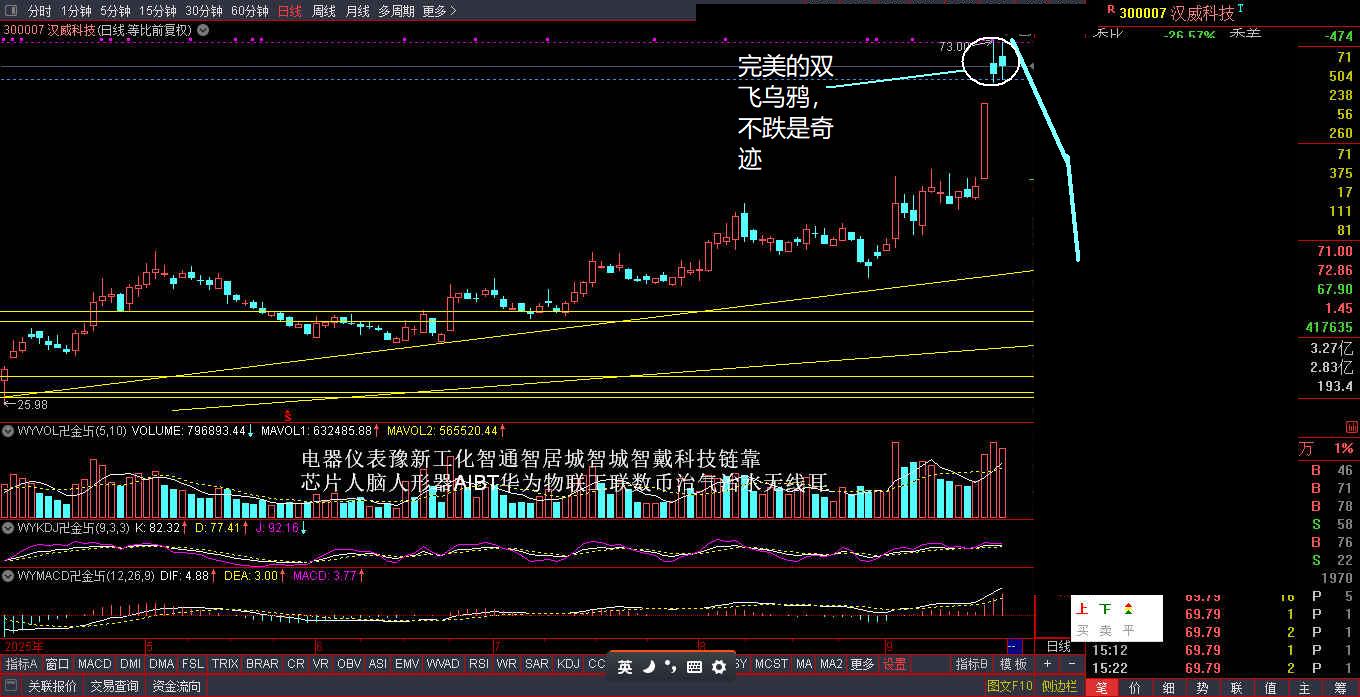Screen dimensions: 1360x697
Task: Open 资金流向 capital flow tab
Action: 177,686
